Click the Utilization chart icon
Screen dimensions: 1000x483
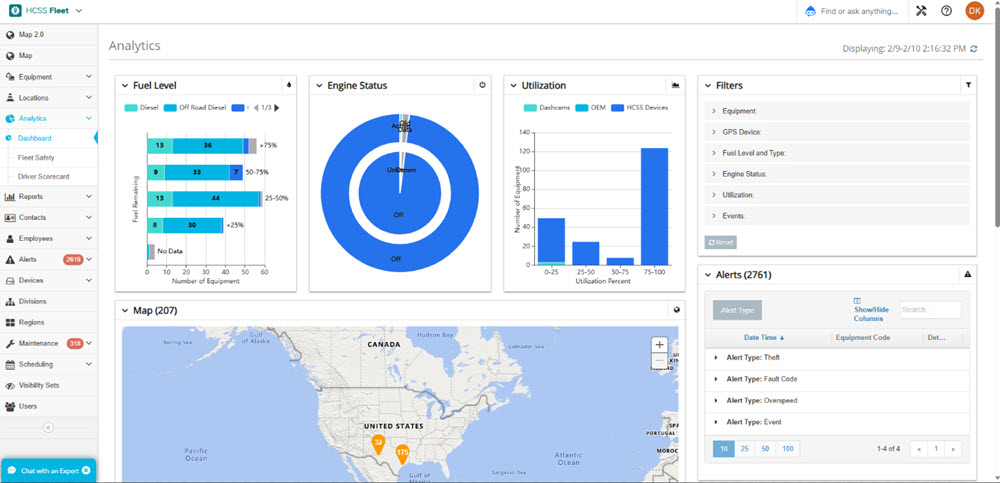coord(677,85)
